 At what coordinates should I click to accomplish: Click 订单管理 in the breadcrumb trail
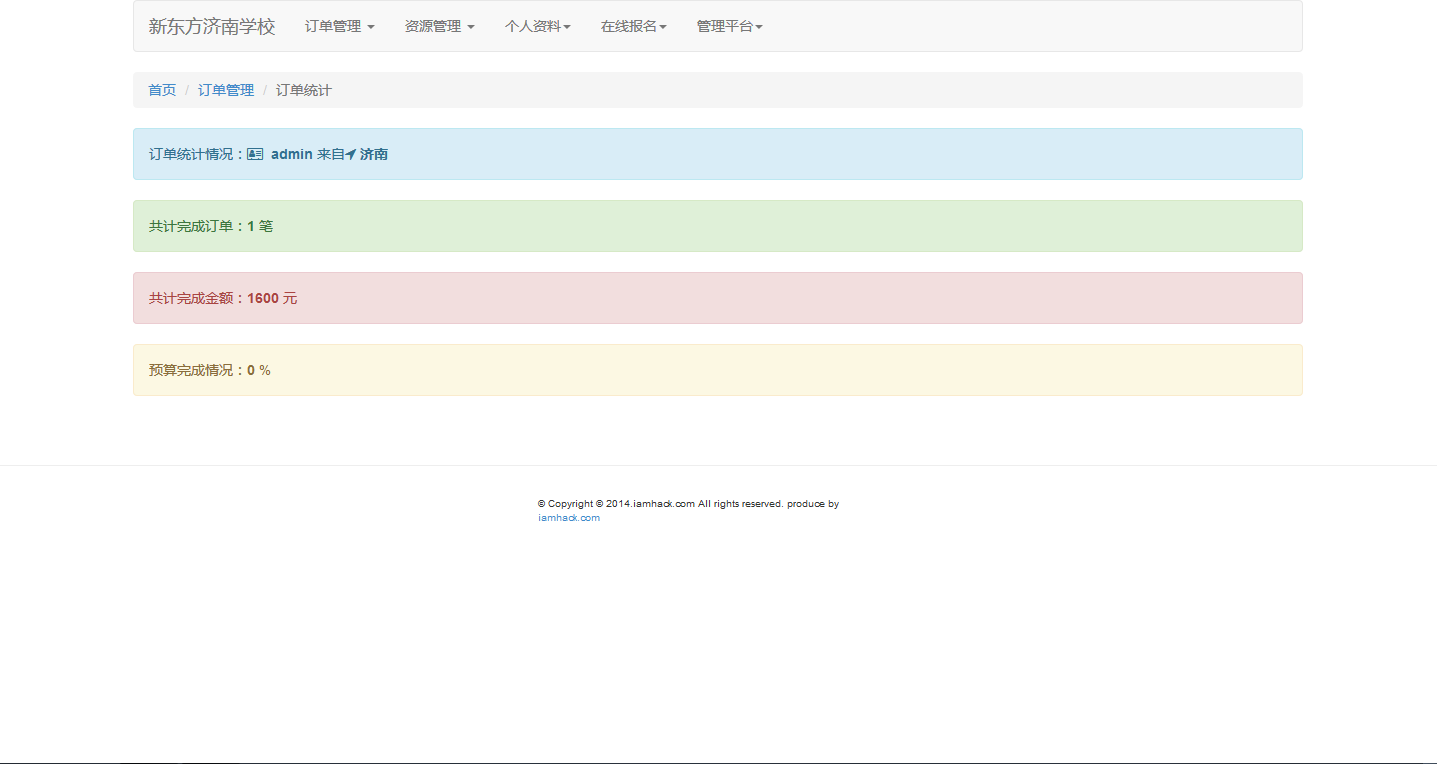[226, 90]
